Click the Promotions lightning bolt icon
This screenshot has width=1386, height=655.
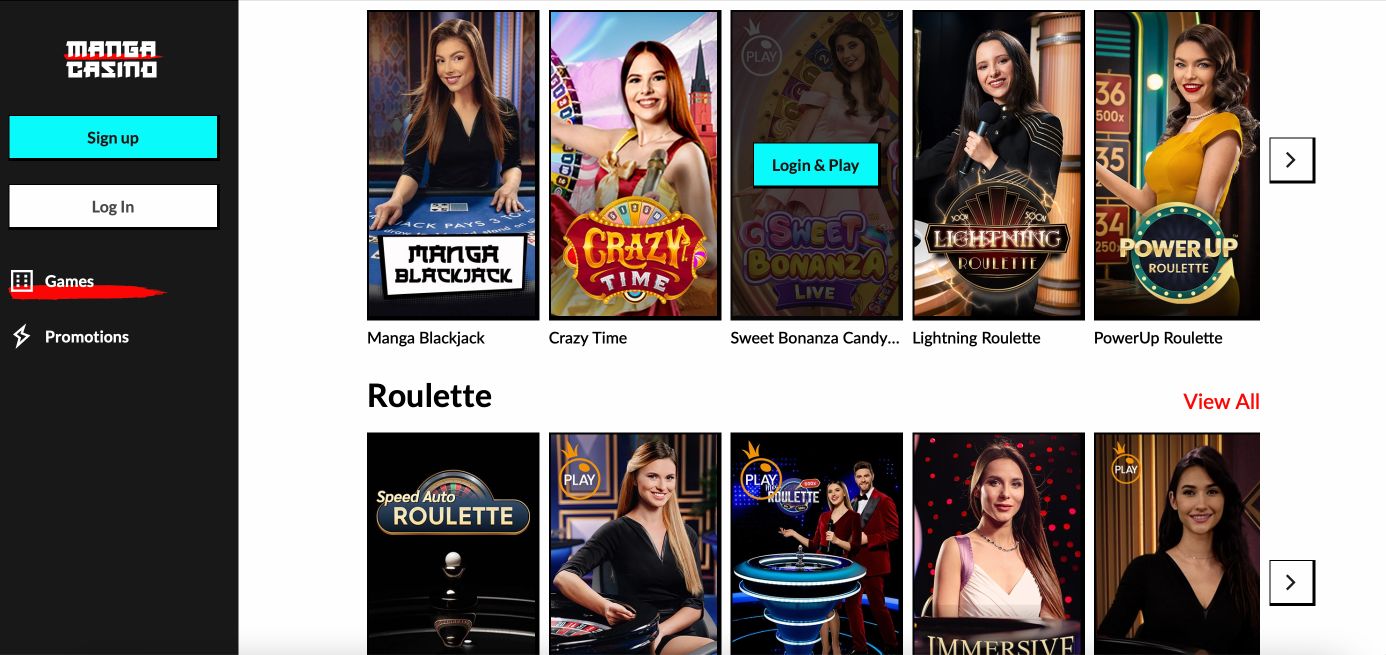(x=22, y=336)
